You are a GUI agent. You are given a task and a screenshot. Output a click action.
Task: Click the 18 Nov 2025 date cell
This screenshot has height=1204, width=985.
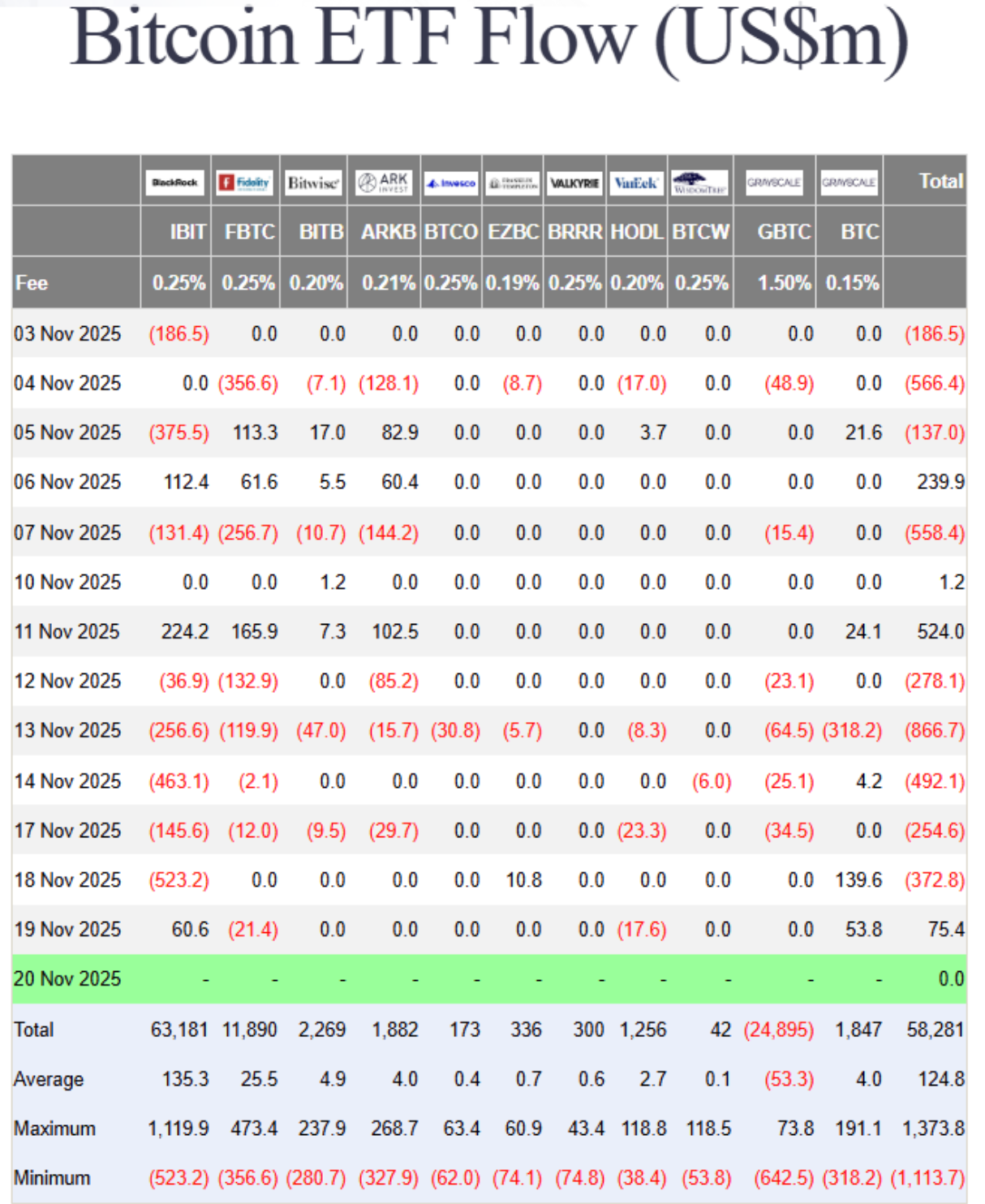67,880
